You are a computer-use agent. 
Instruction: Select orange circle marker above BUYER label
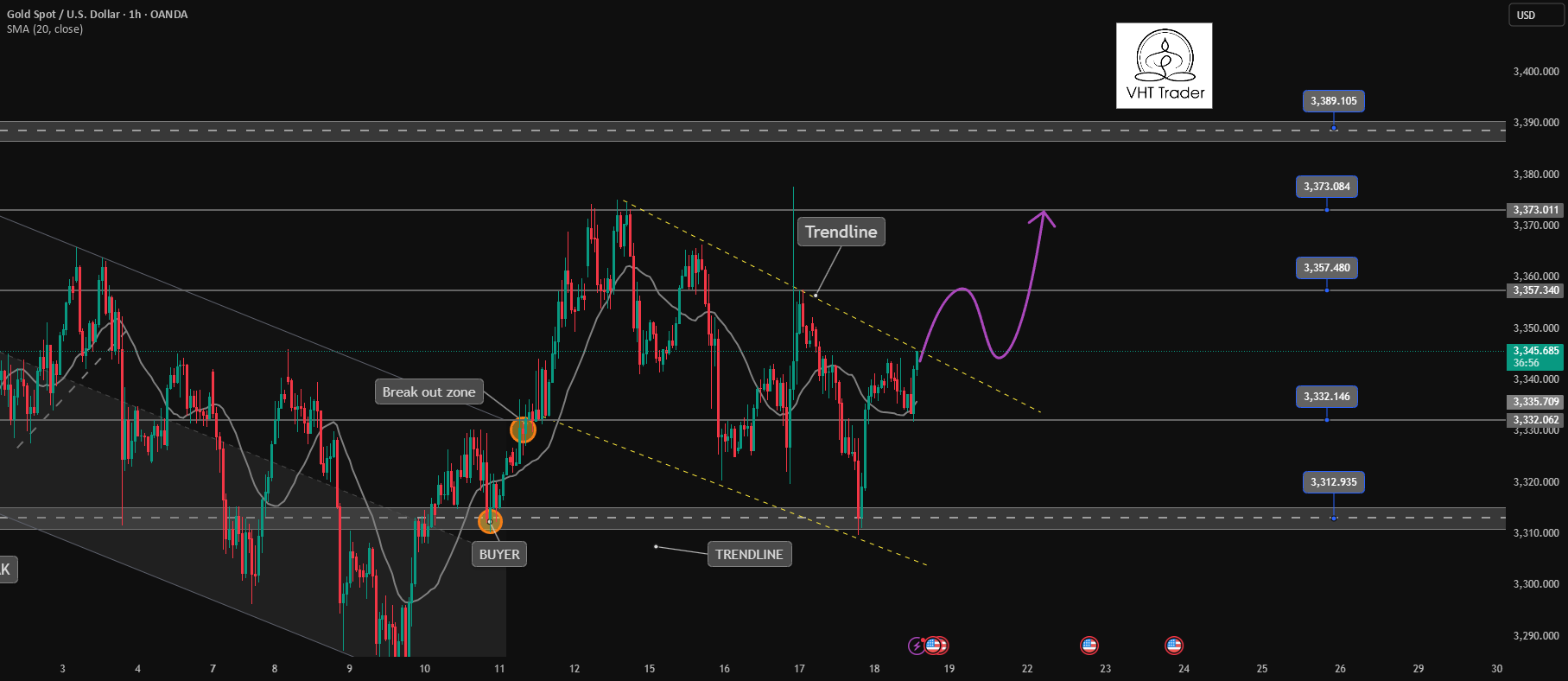(x=490, y=521)
